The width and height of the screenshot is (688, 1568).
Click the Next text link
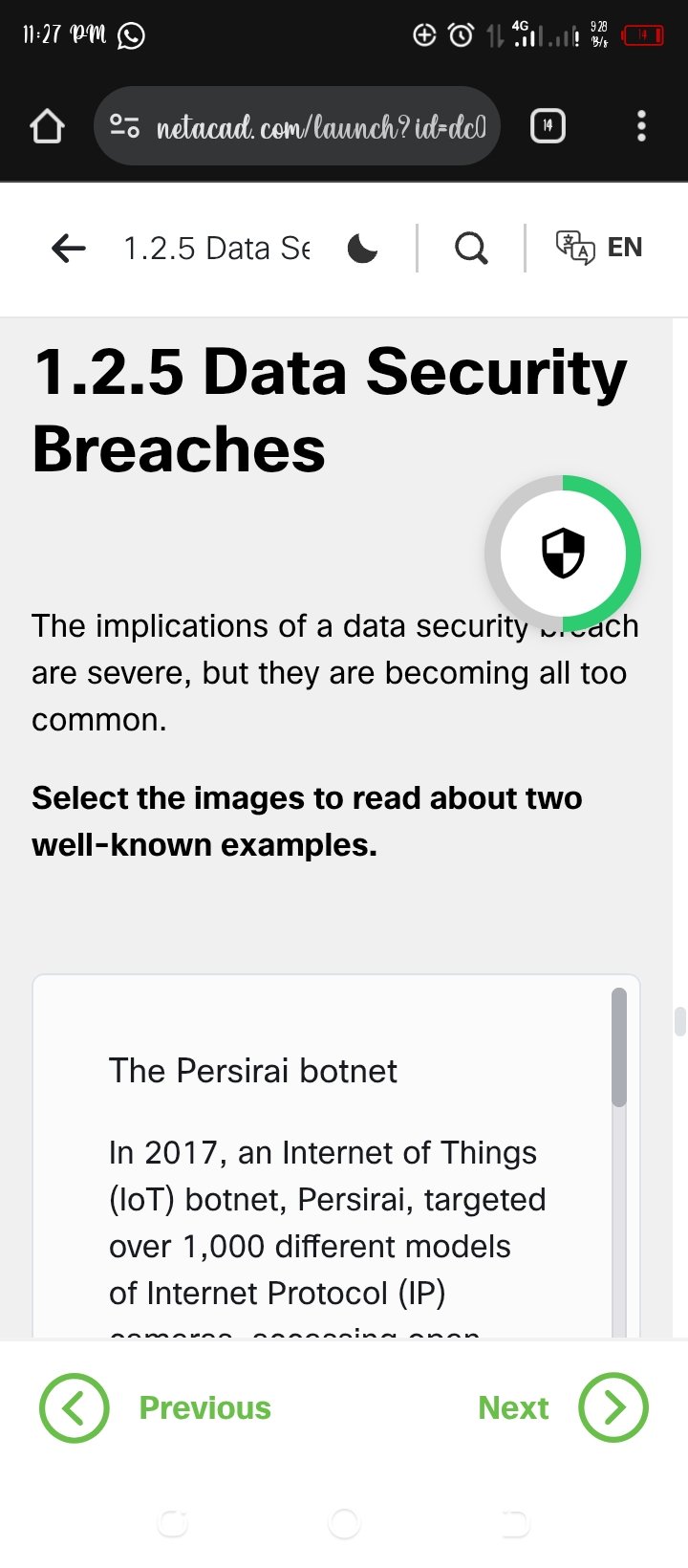pyautogui.click(x=513, y=1407)
